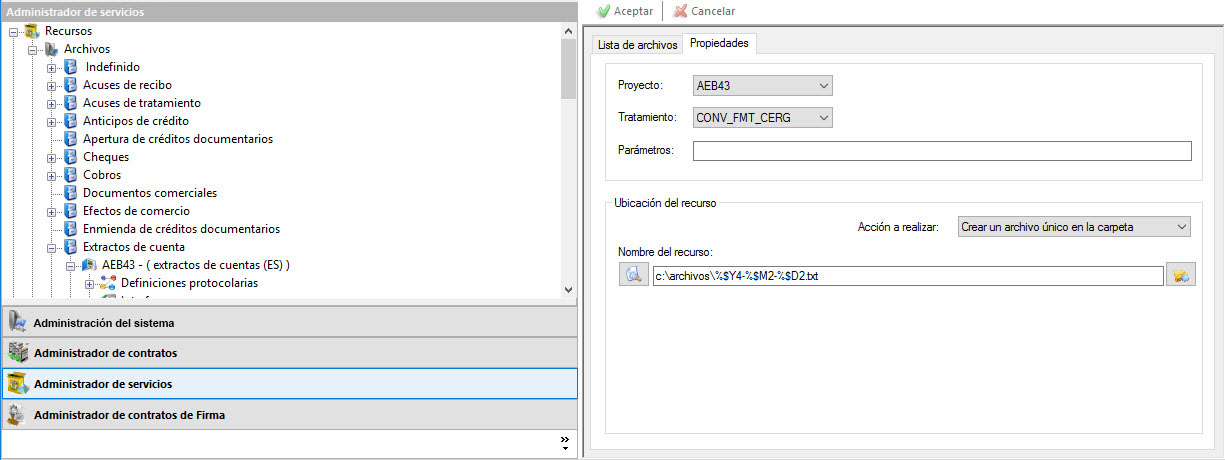1225x460 pixels.
Task: Open the Administrador de servicios panel button
Action: (x=289, y=384)
